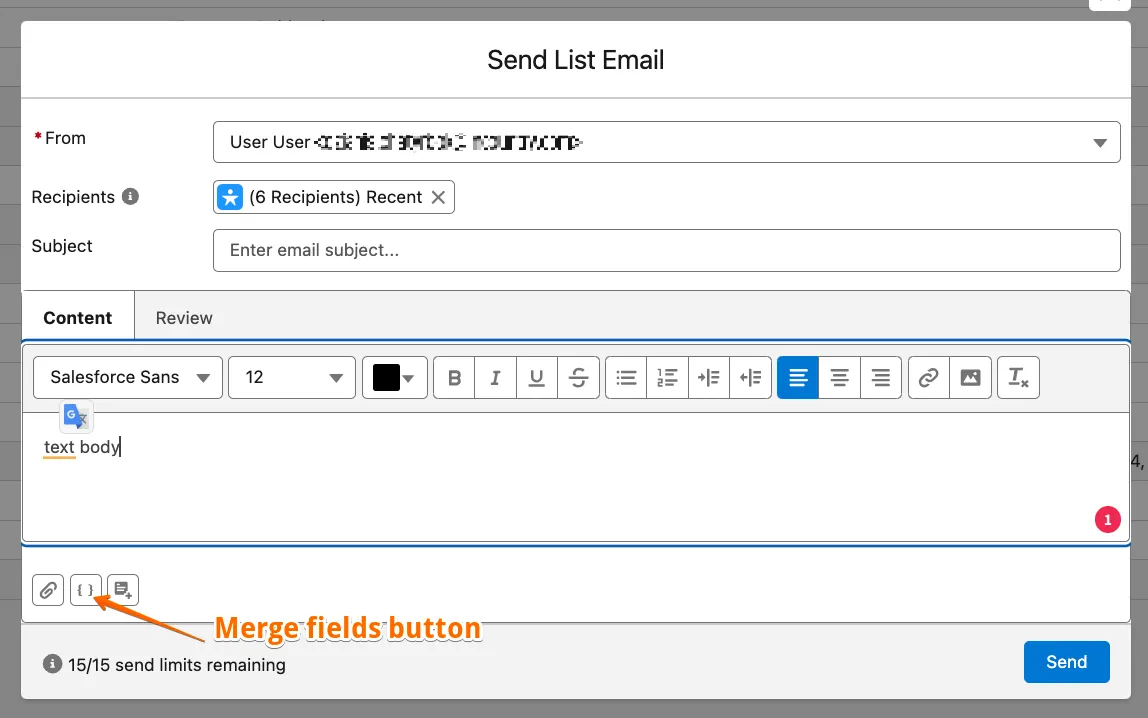1148x718 pixels.
Task: Insert a numbered list
Action: click(667, 378)
